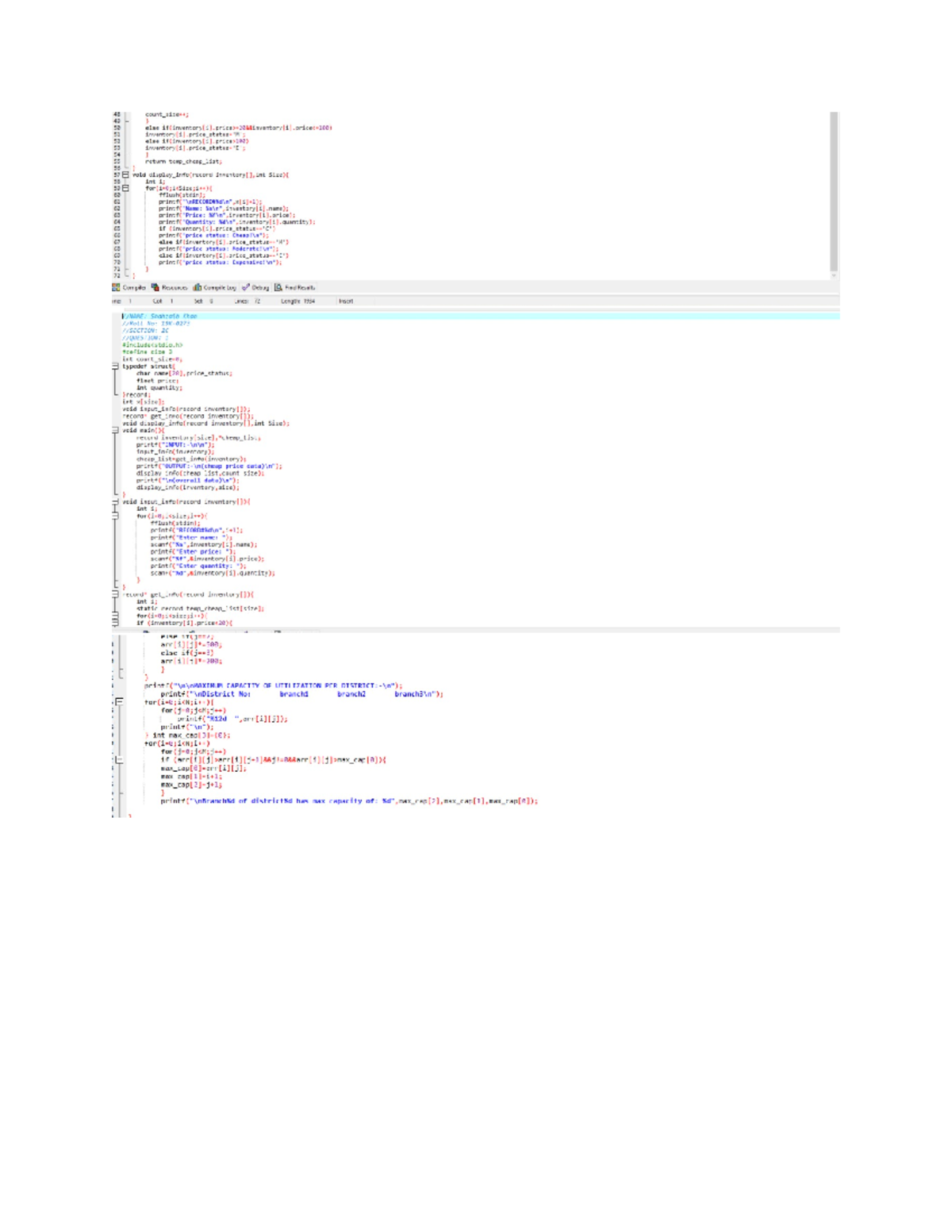Collapse the for loop fold inside display_info
Screen dimensions: 952x1232
(x=125, y=188)
